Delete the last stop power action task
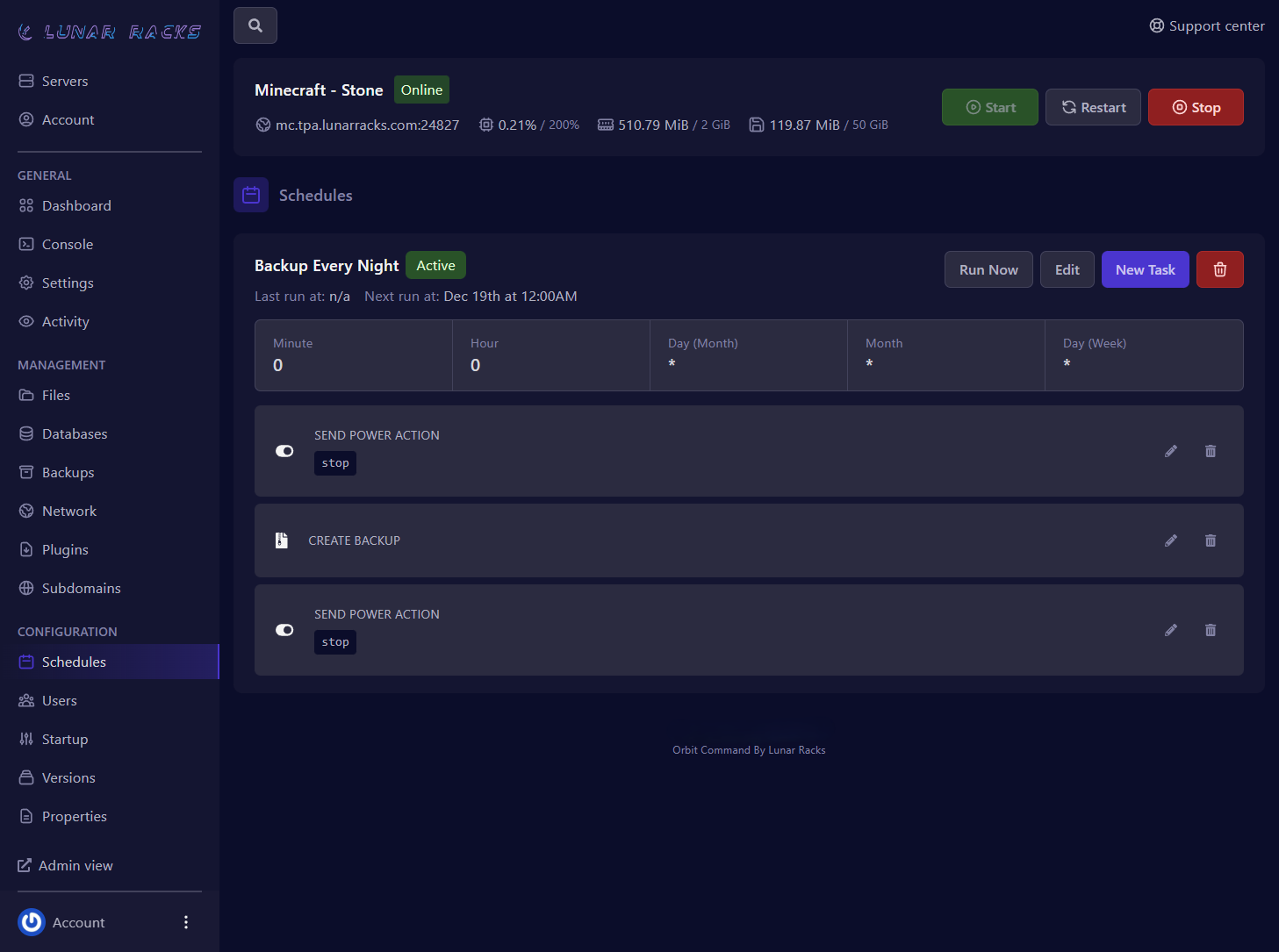This screenshot has height=952, width=1279. click(1210, 630)
